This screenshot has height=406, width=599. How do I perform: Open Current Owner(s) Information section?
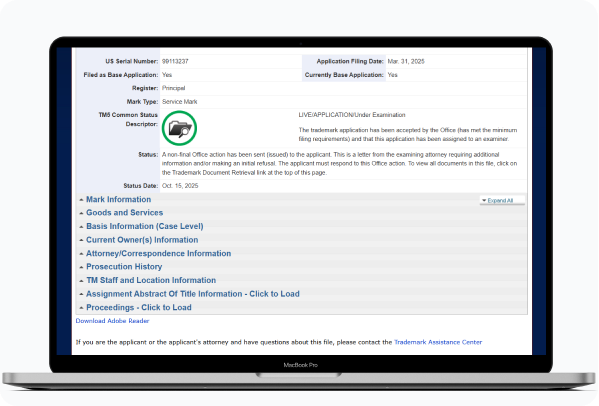point(142,240)
